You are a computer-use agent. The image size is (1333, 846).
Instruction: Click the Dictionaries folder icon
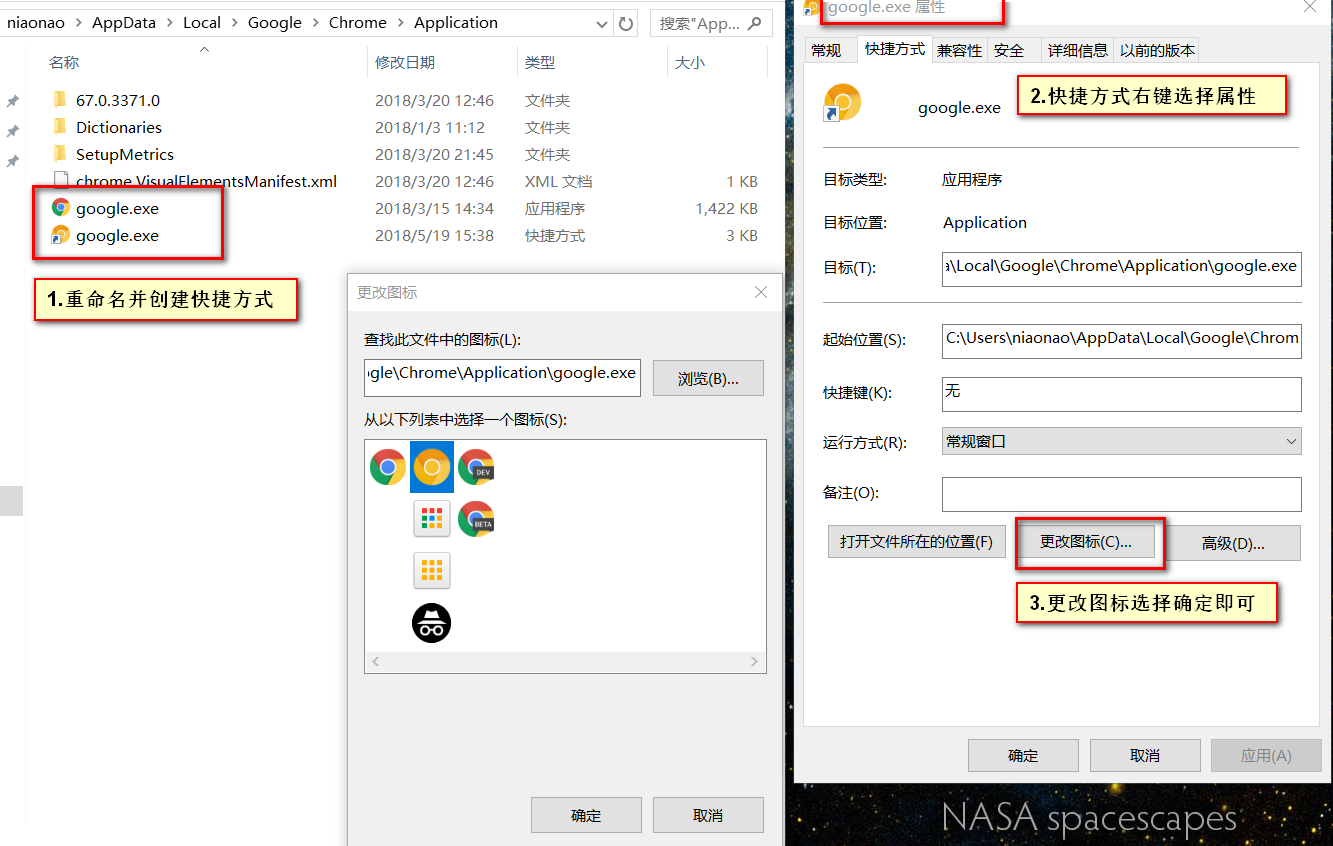[x=60, y=127]
